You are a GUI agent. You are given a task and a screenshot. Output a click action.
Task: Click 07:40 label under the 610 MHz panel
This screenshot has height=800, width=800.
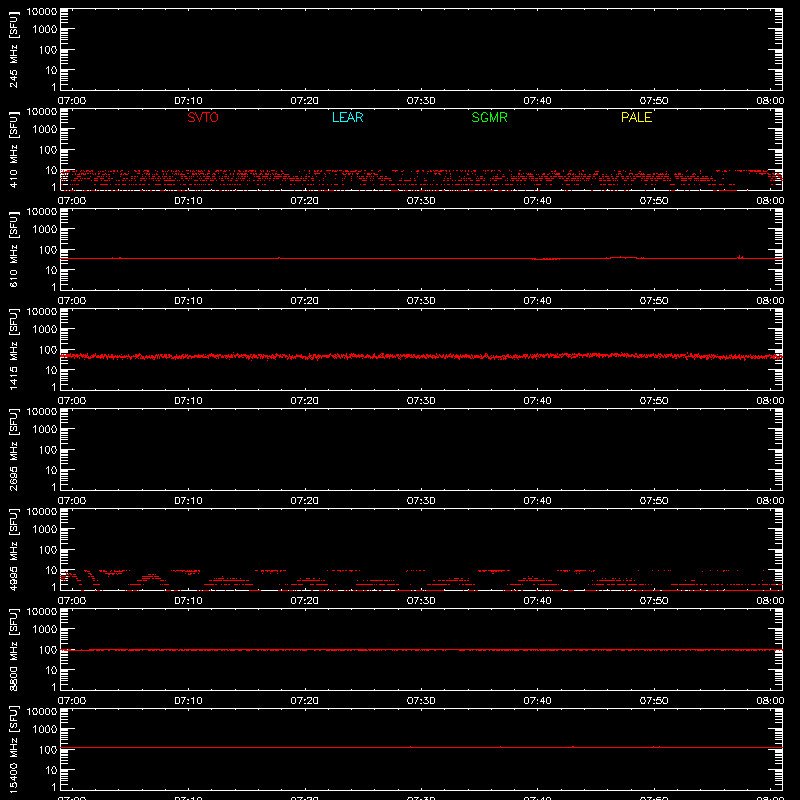coord(537,301)
